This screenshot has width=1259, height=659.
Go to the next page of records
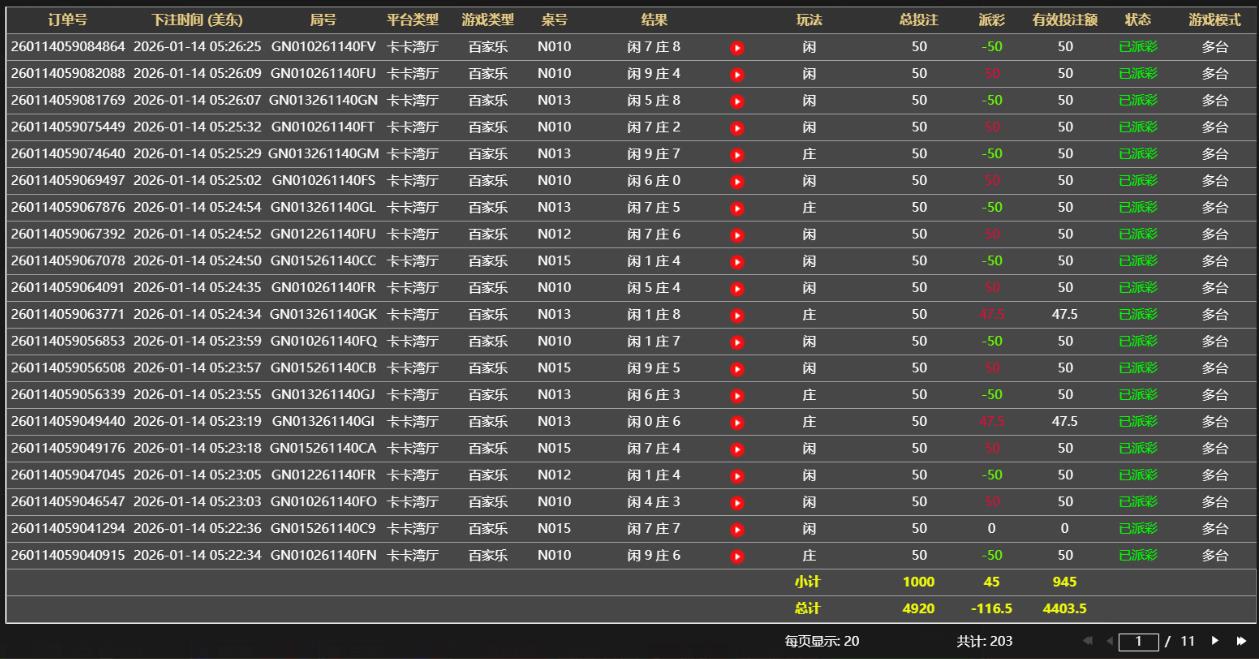1215,641
